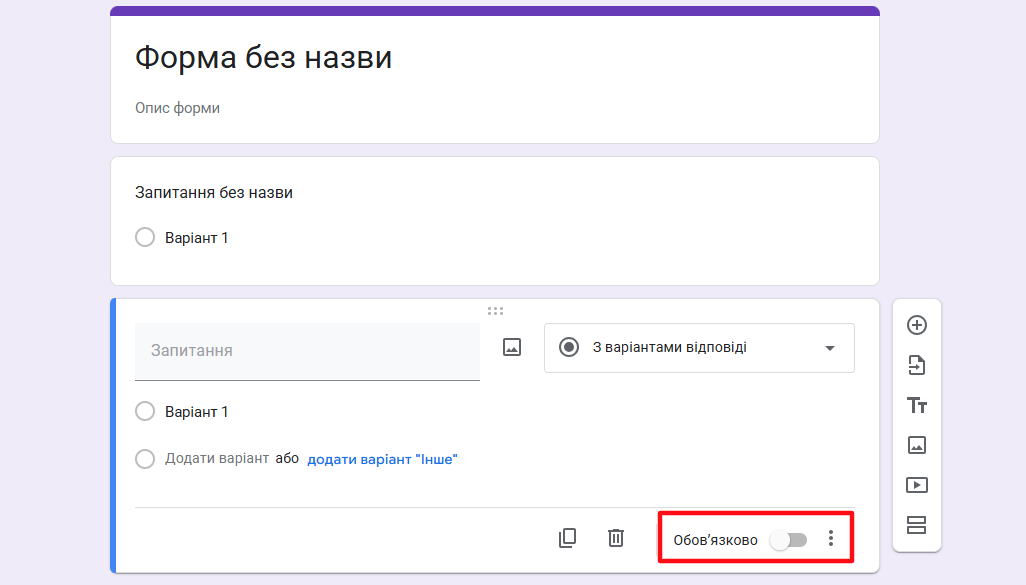Click the add section icon
Viewport: 1026px width, 585px height.
click(x=916, y=525)
